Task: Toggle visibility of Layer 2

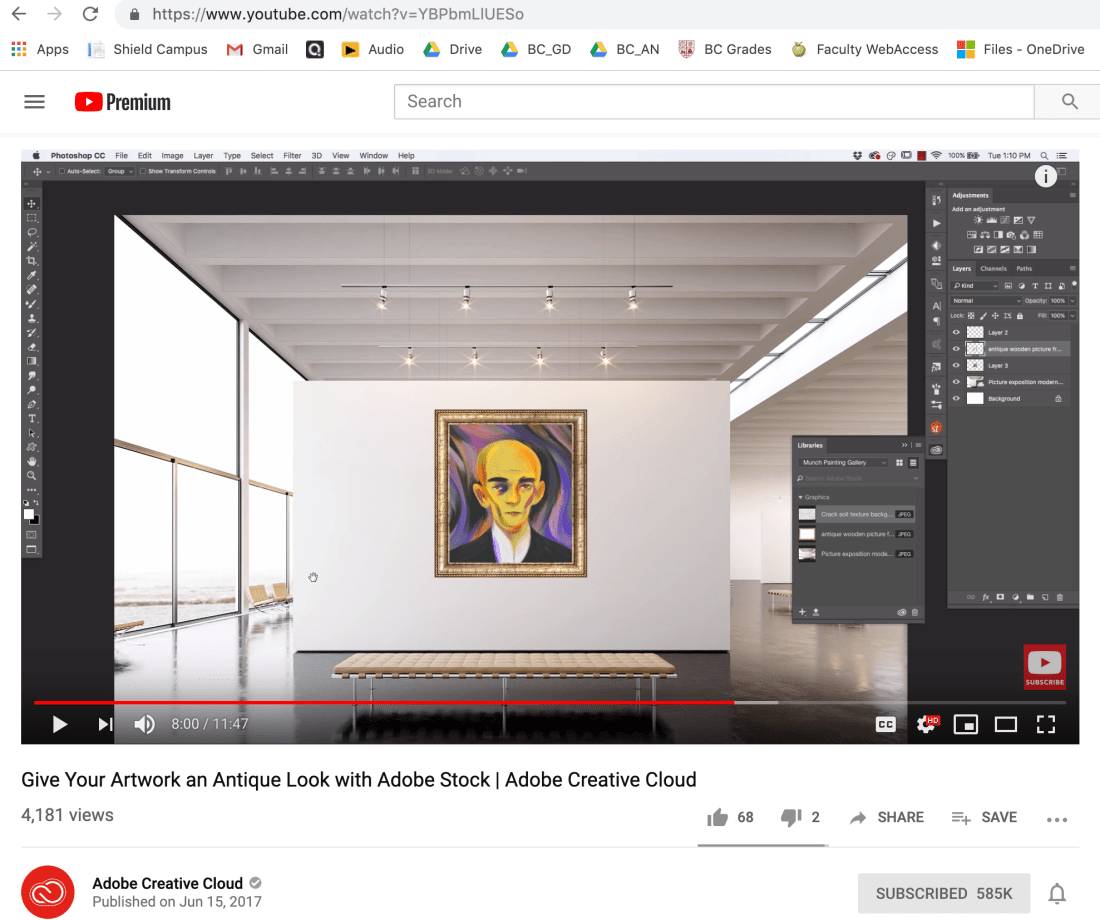Action: 957,331
